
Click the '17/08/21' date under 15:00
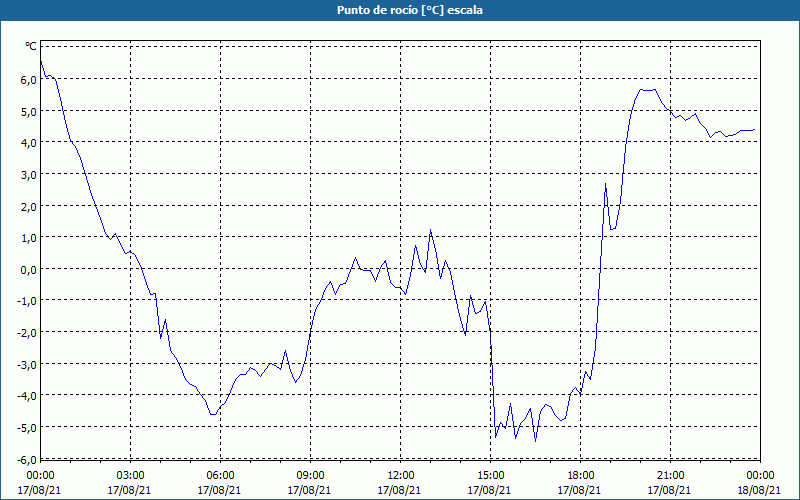[x=490, y=490]
